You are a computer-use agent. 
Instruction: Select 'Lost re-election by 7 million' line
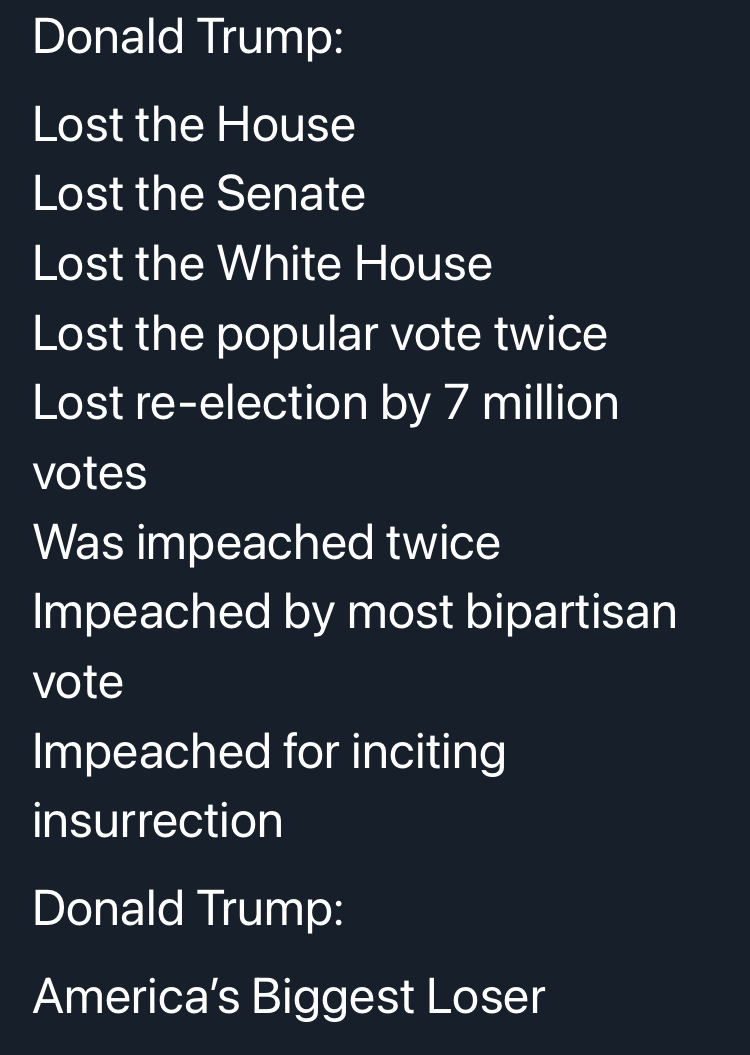[326, 404]
